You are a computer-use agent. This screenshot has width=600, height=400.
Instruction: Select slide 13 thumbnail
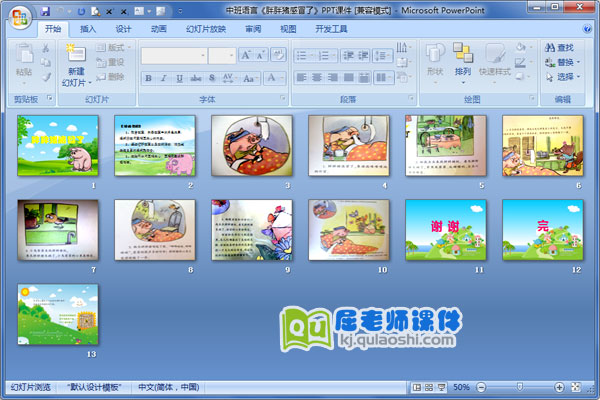click(58, 314)
